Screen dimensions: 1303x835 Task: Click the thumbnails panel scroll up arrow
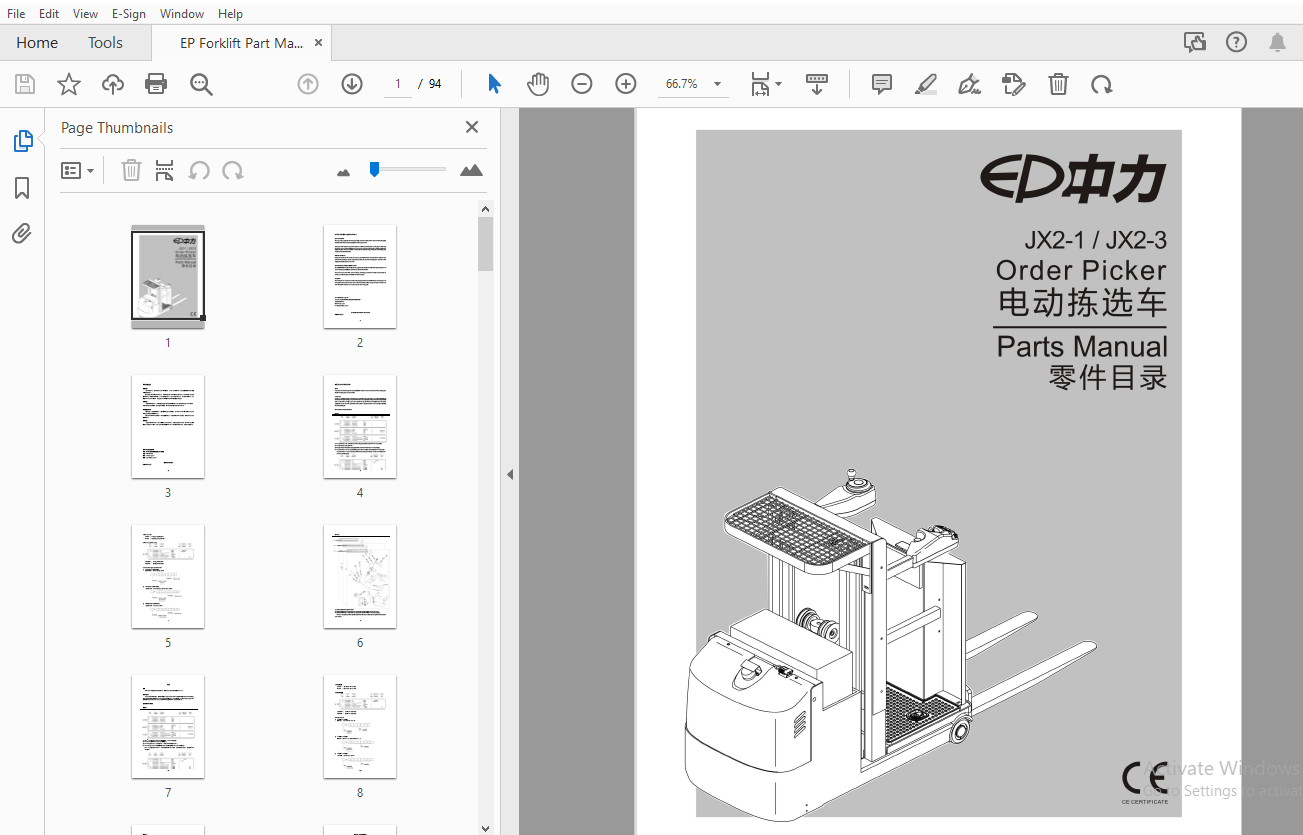486,209
